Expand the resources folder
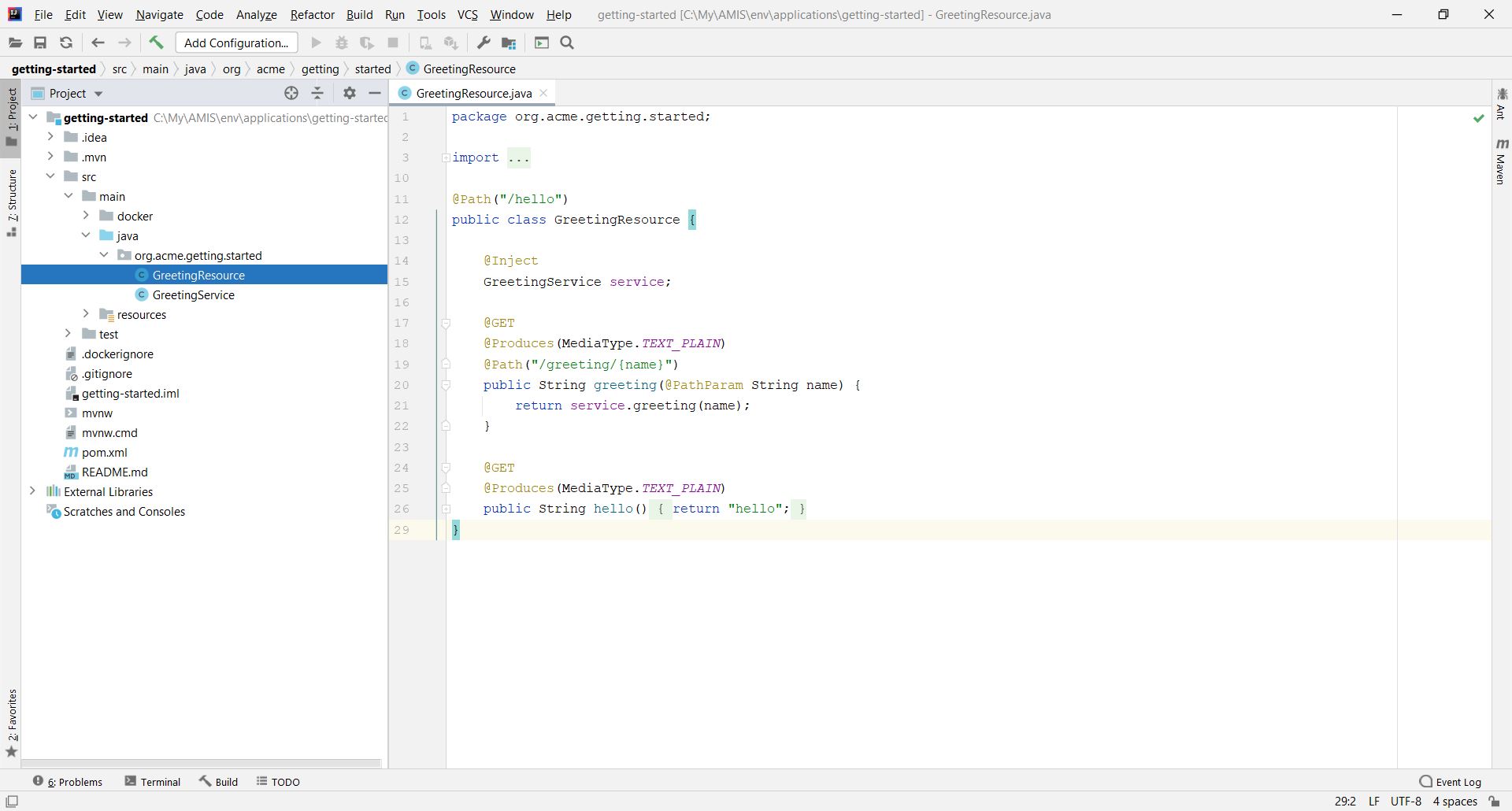 point(86,314)
